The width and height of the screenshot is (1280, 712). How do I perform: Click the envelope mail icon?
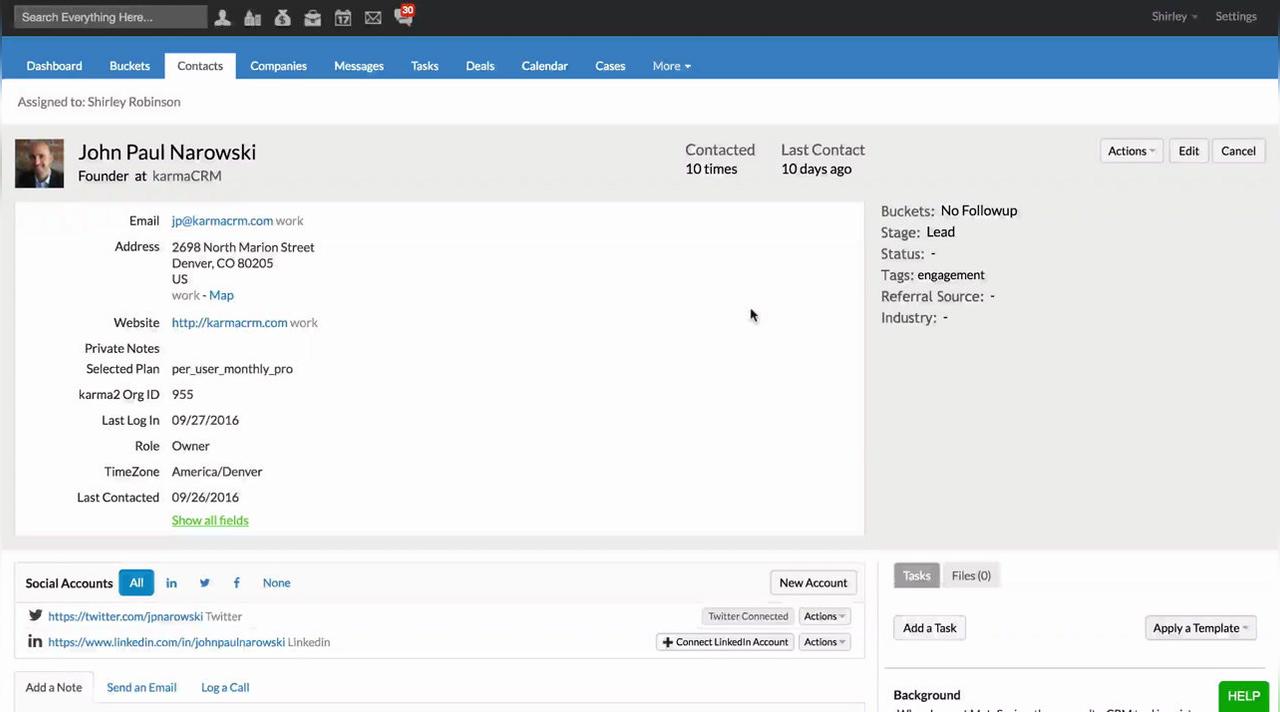click(x=372, y=17)
